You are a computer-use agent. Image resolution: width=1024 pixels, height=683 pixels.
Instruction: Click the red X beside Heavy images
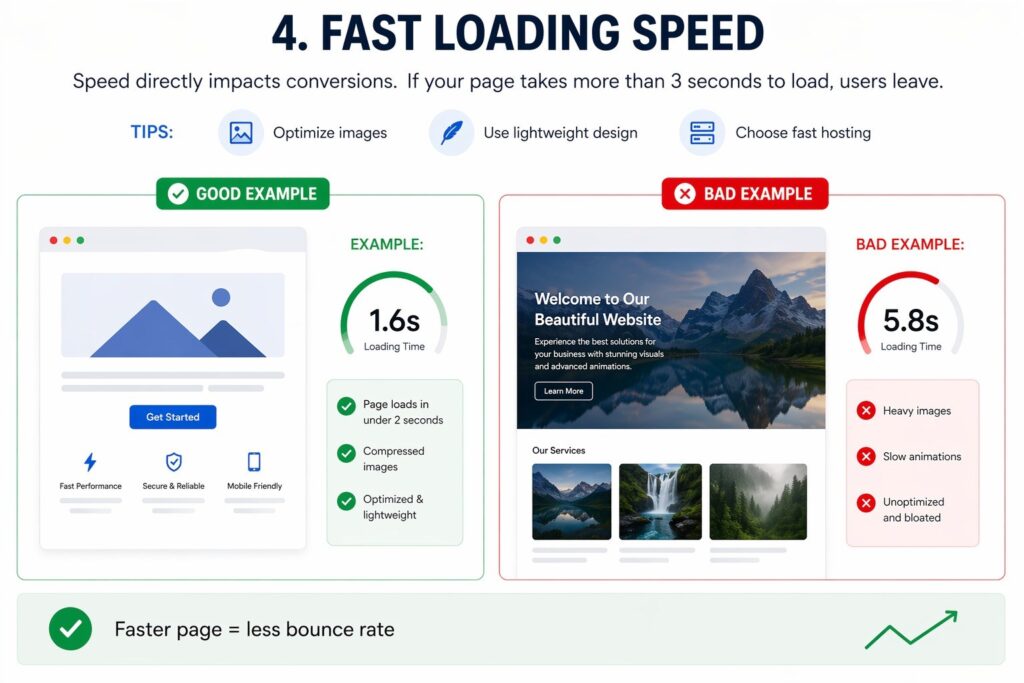(x=866, y=411)
